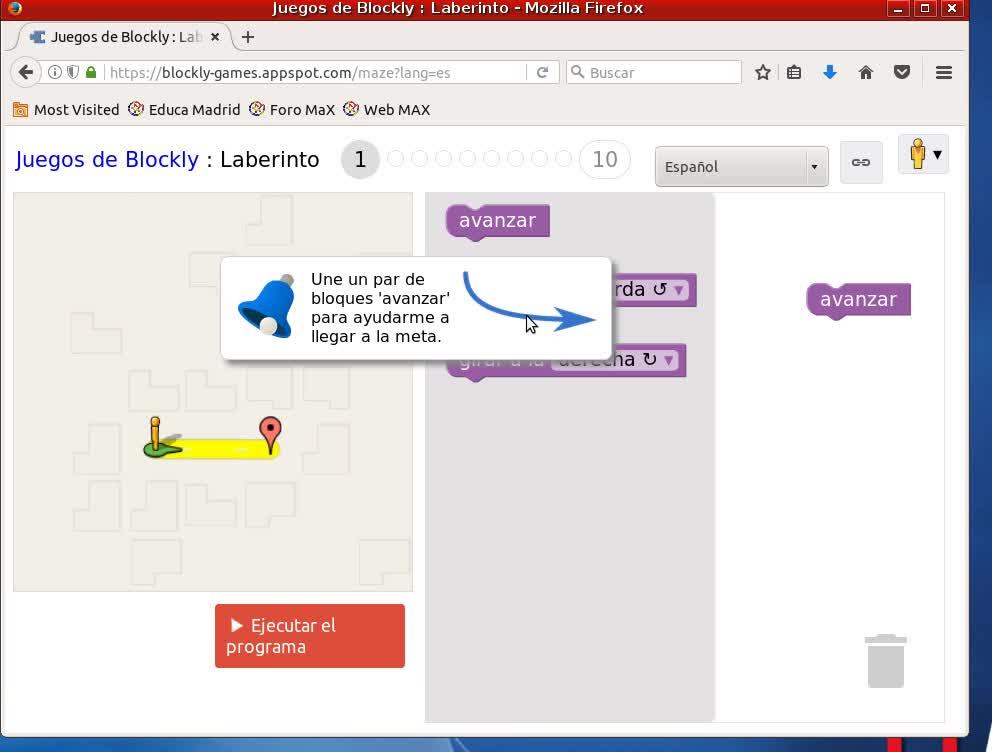Open the Español language dropdown
The image size is (992, 752).
click(741, 167)
